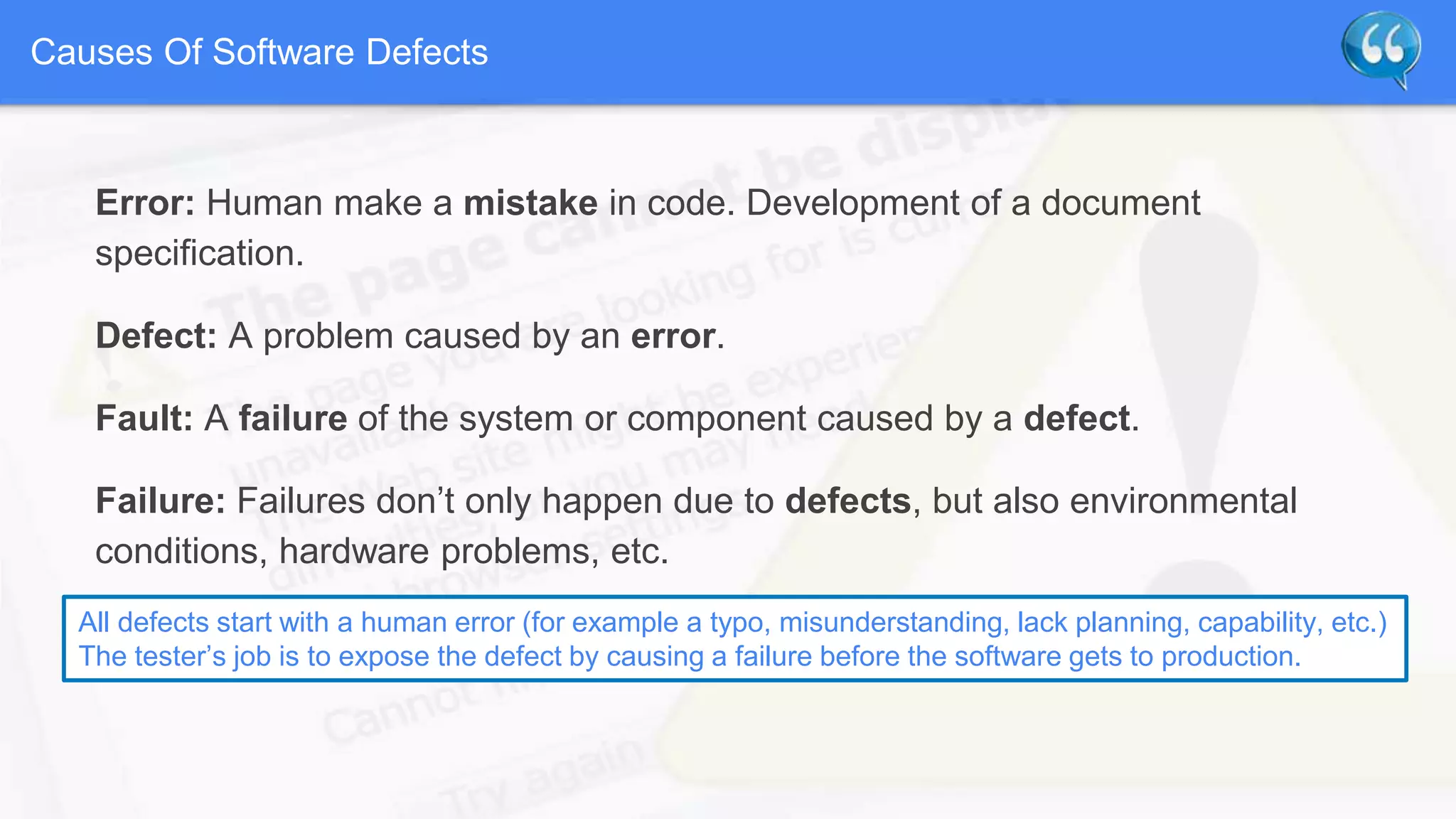The width and height of the screenshot is (1456, 819).
Task: Click the bold word "failure" in Fault line
Action: click(293, 419)
